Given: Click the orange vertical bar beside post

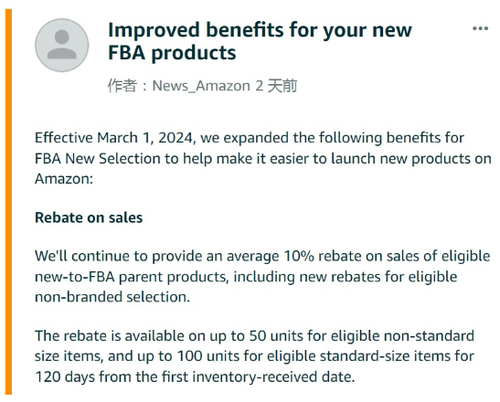Looking at the screenshot, I should [x=9, y=202].
